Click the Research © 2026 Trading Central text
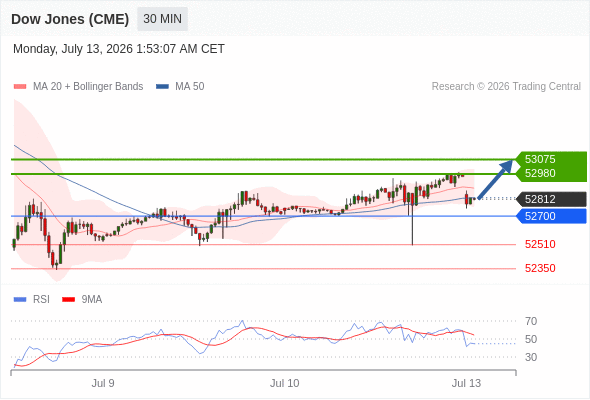Screen dimensions: 590x400 coord(506,87)
